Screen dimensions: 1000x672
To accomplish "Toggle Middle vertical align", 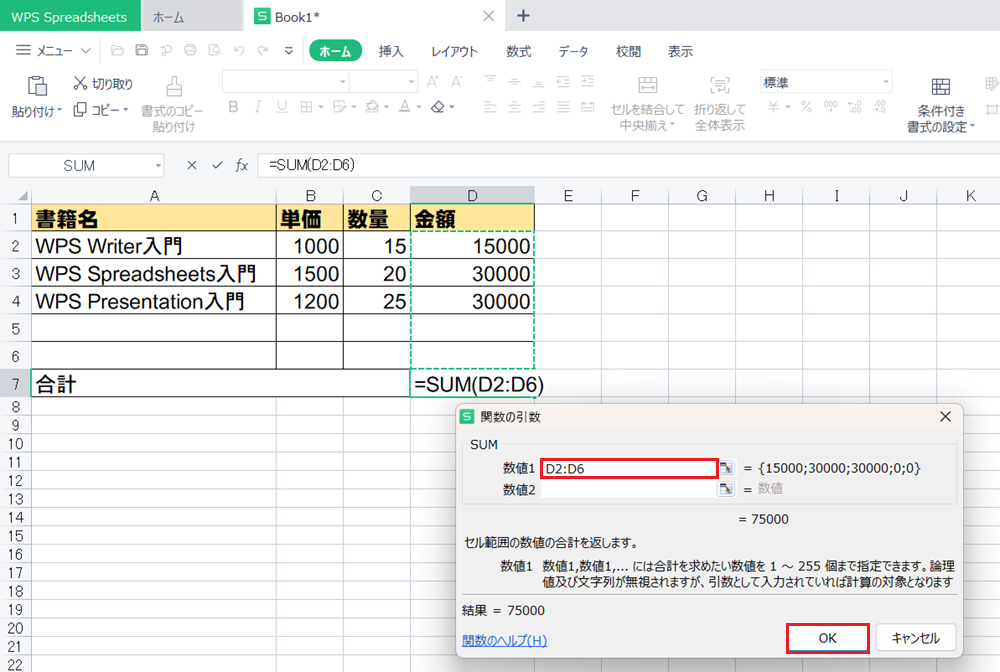I will (x=515, y=81).
